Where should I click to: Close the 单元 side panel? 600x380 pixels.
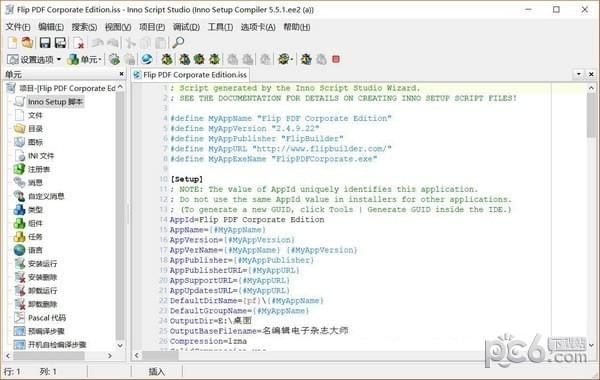pos(121,73)
